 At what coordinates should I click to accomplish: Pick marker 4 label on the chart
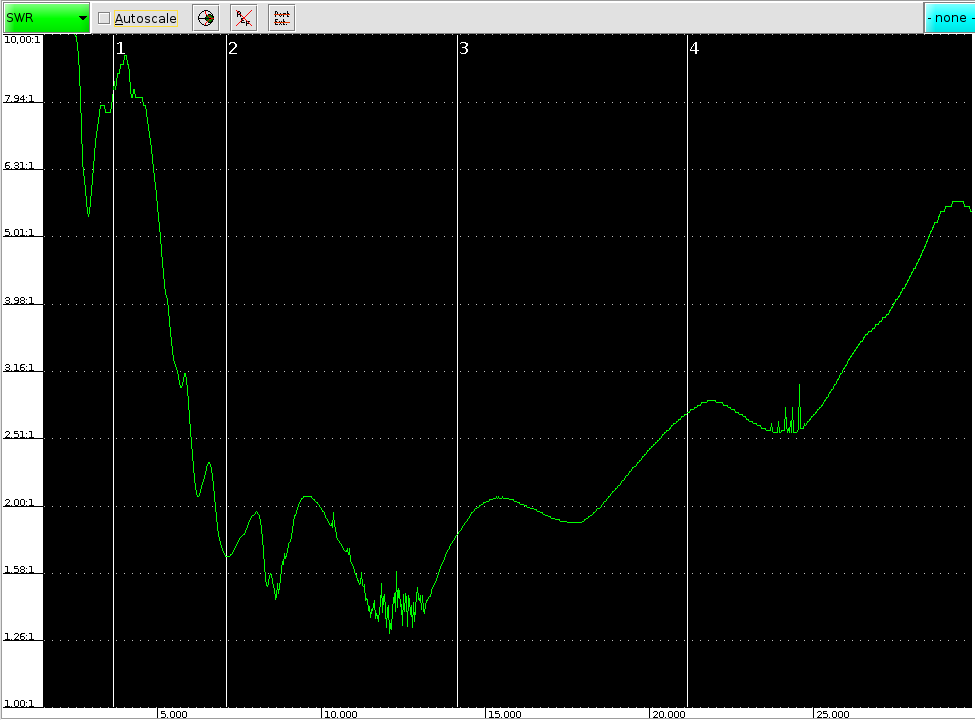694,48
